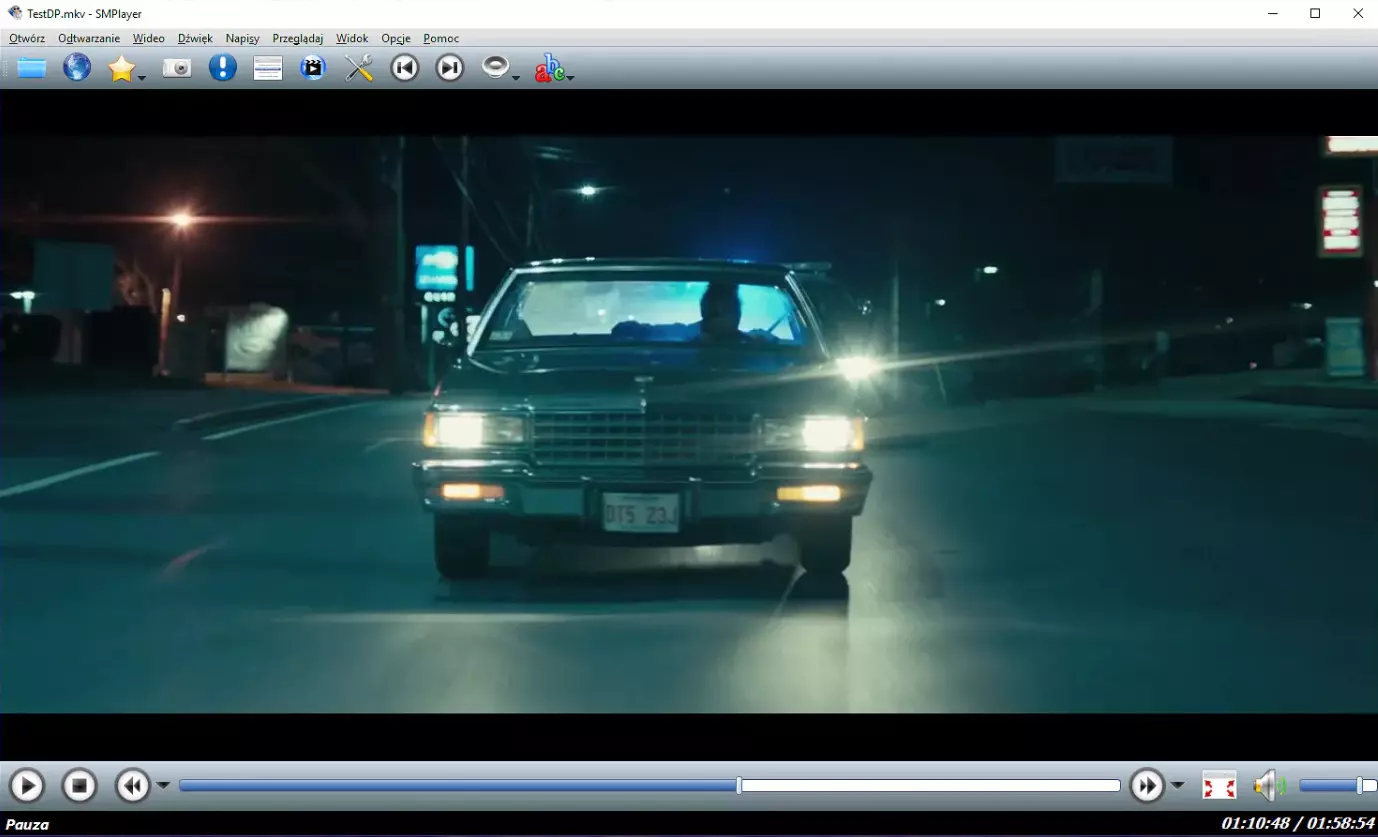Rewind using the double-arrow back button
Image resolution: width=1378 pixels, height=837 pixels.
click(133, 786)
